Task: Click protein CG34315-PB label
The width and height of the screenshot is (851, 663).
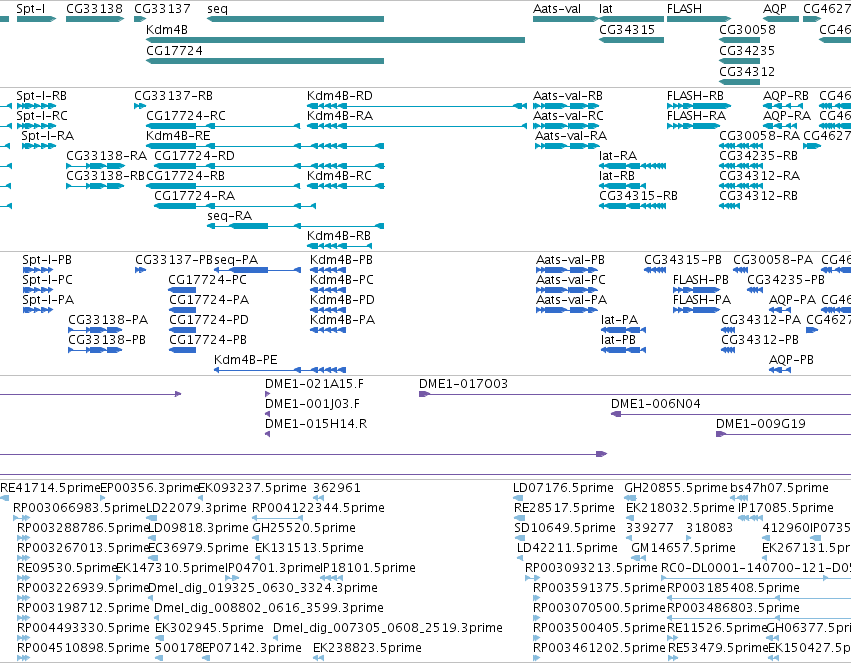Action: point(683,260)
